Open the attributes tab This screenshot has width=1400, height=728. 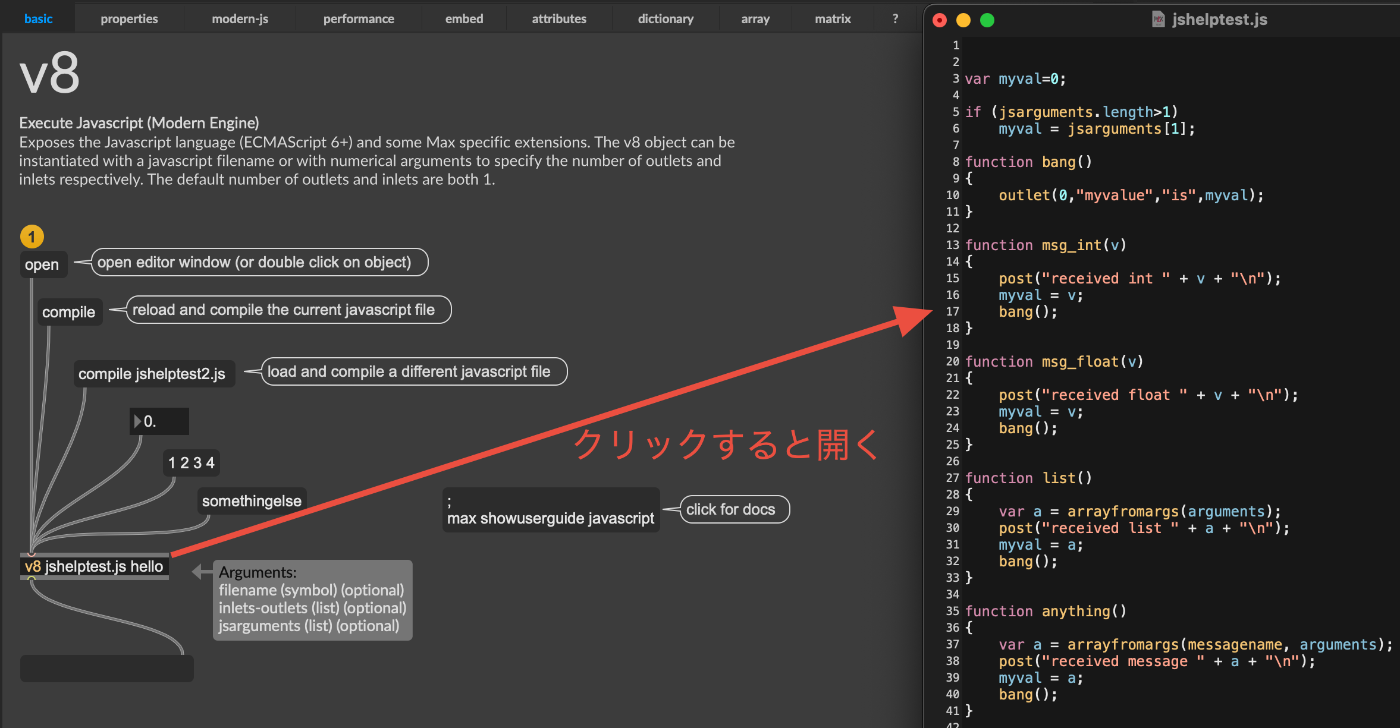click(559, 18)
